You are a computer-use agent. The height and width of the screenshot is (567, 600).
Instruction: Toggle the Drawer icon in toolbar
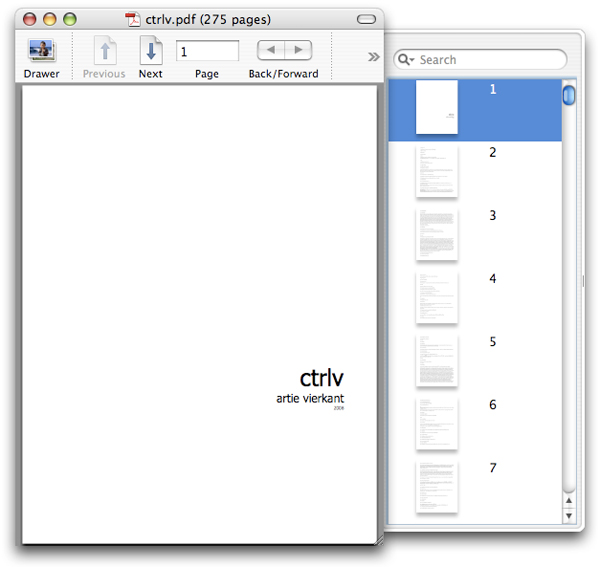tap(42, 50)
